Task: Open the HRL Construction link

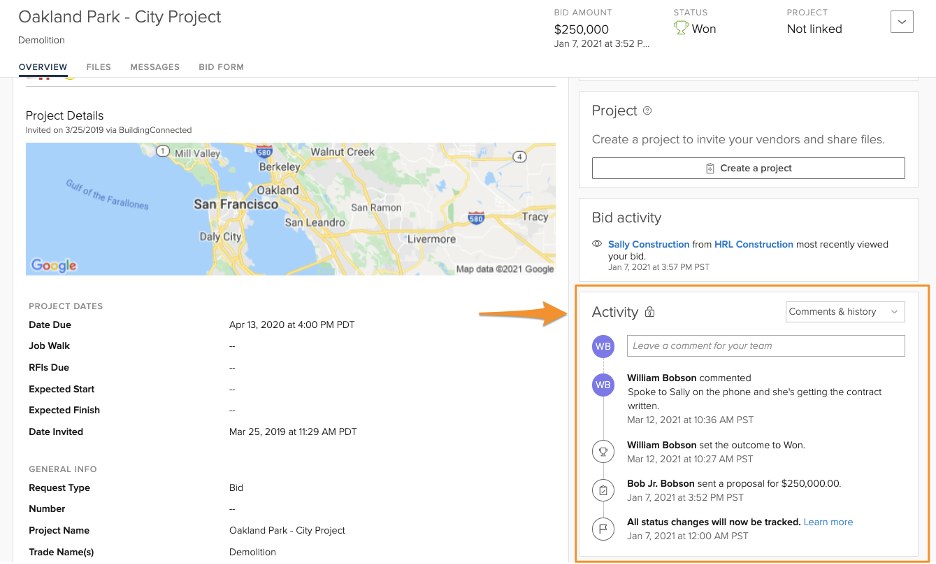Action: (x=753, y=244)
